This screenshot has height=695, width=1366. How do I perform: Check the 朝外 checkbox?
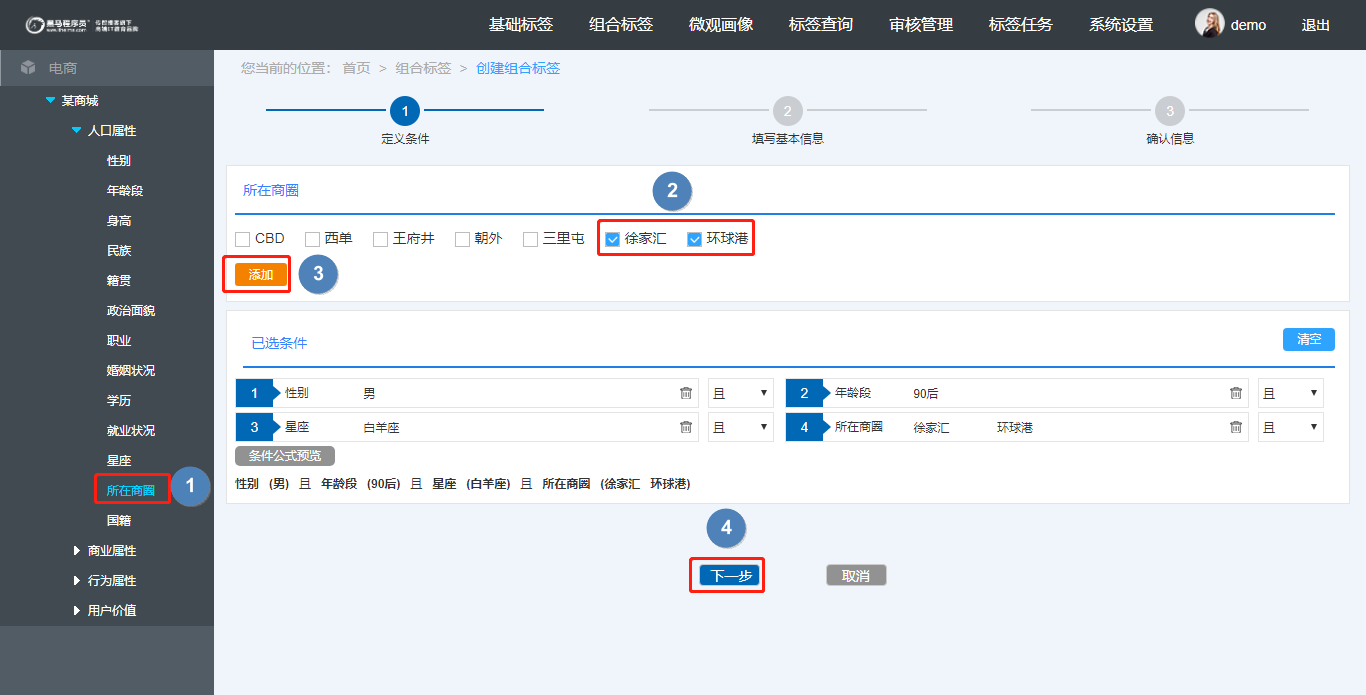click(462, 239)
